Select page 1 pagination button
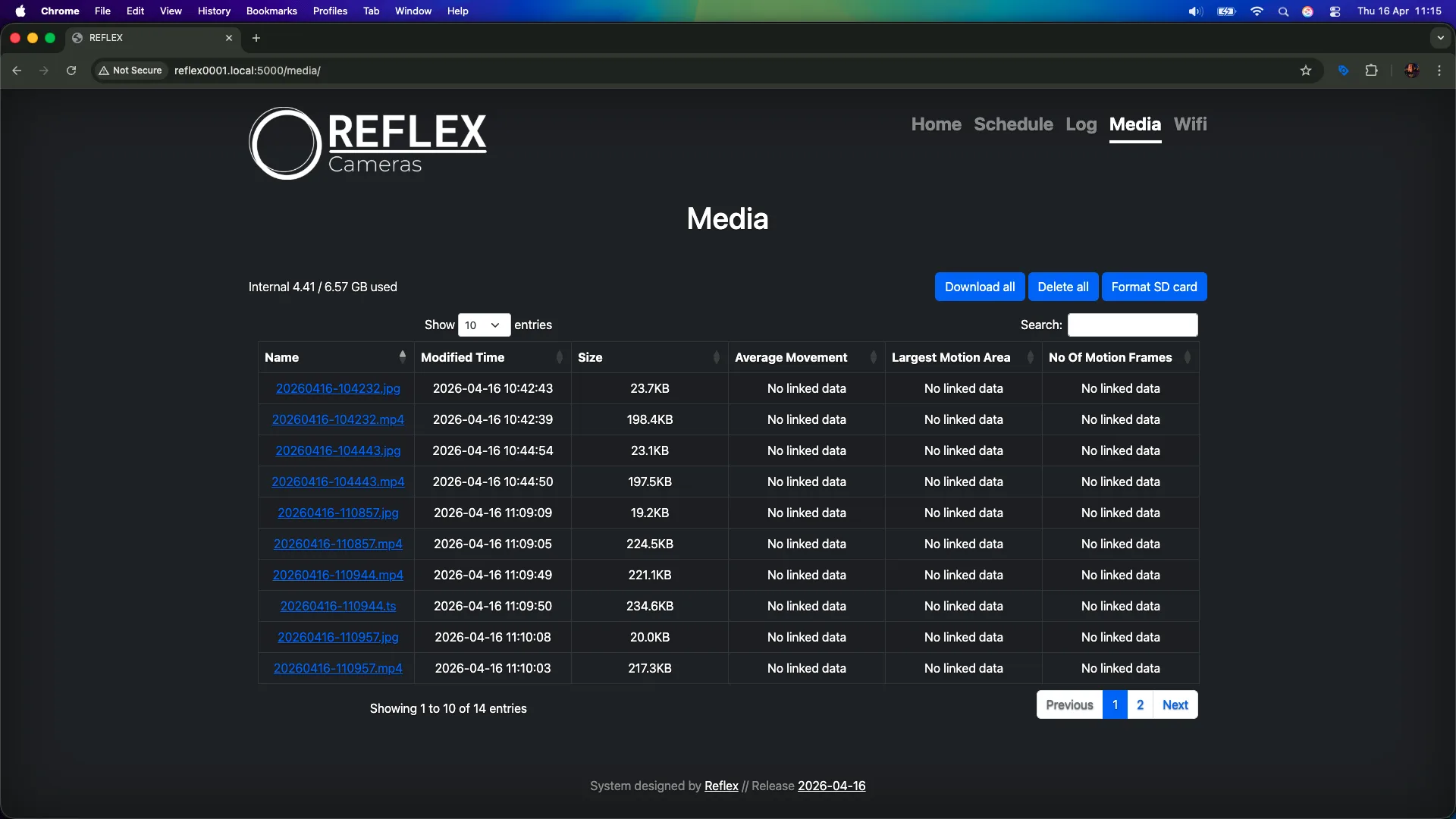1456x819 pixels. [x=1115, y=705]
